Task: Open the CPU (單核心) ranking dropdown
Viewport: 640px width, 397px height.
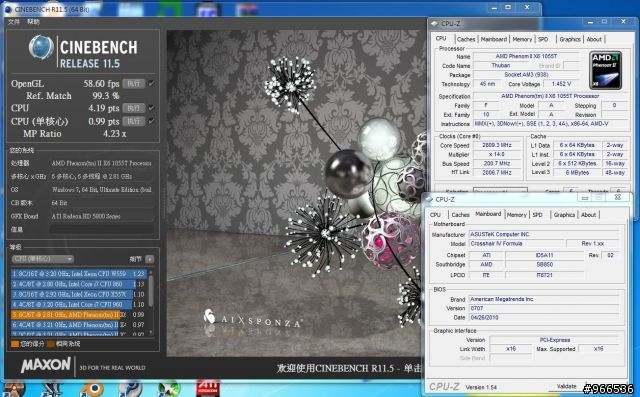Action: (43, 259)
